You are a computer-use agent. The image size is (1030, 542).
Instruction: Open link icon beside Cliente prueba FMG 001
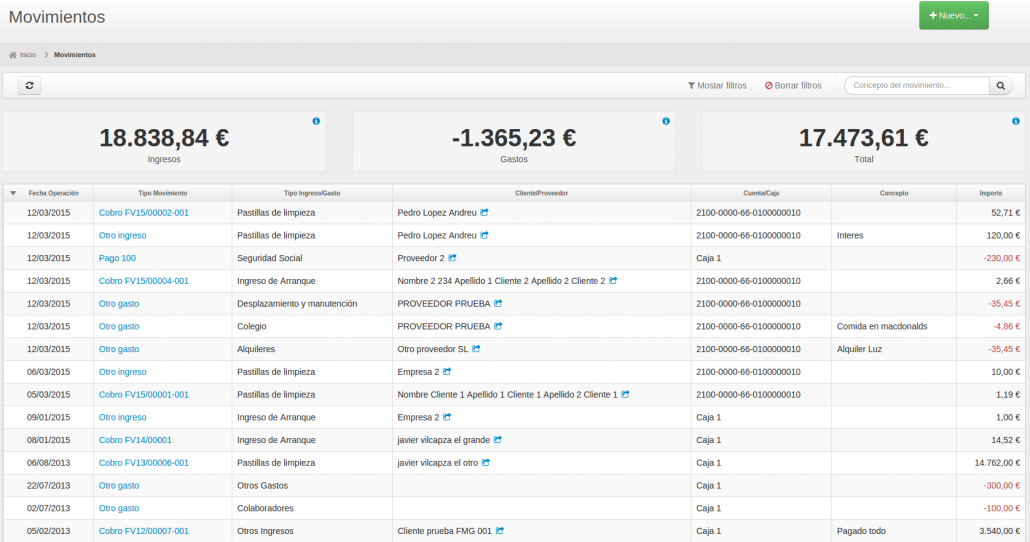[x=500, y=531]
